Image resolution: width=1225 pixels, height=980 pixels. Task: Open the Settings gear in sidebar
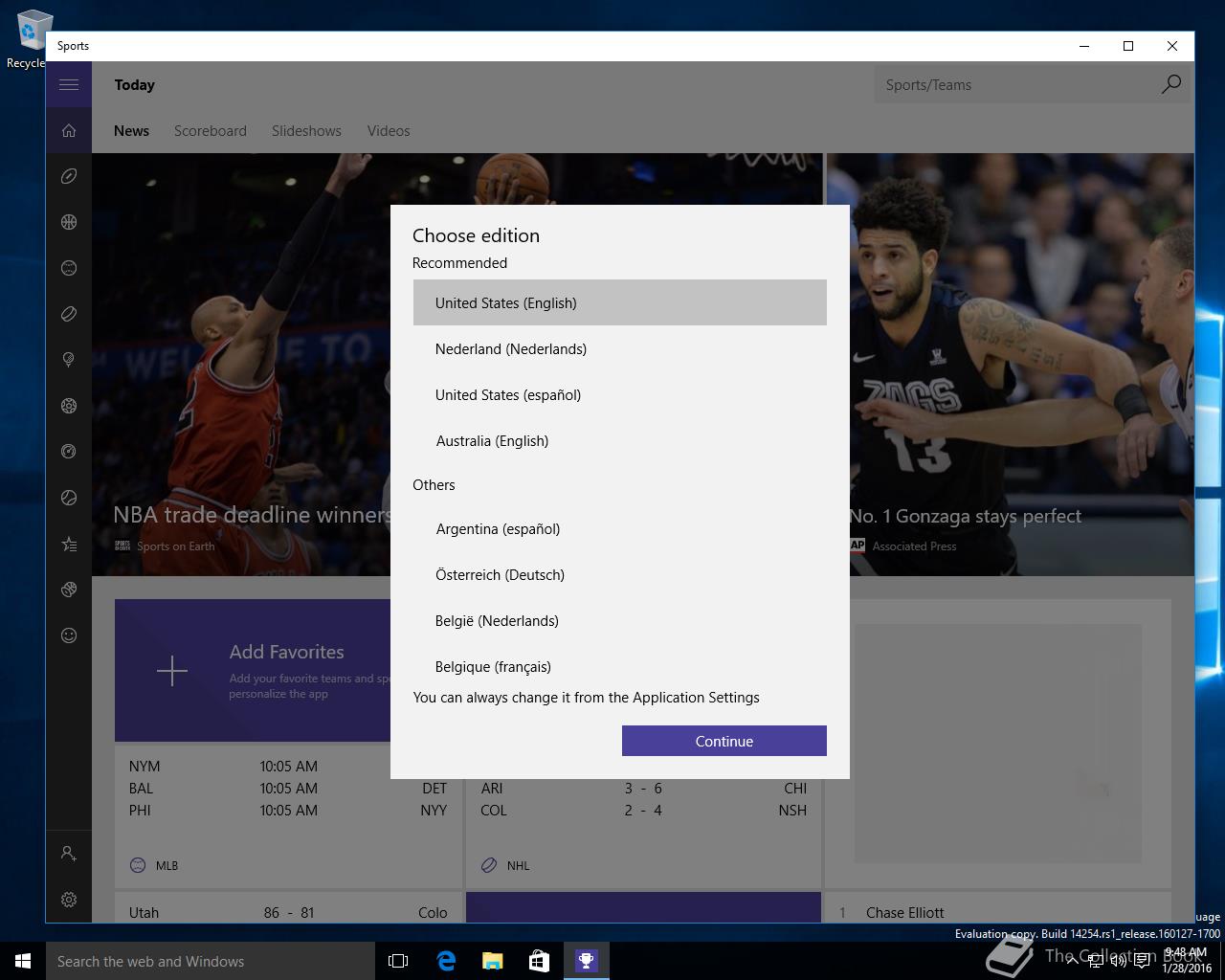point(69,900)
